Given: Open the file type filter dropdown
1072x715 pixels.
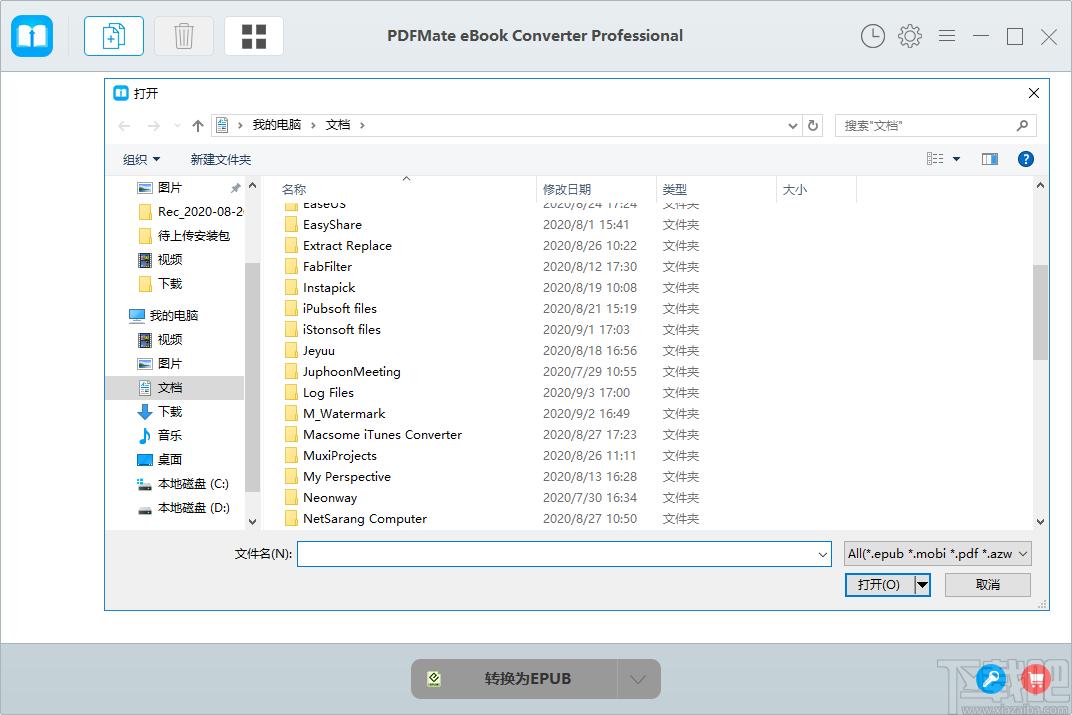Looking at the screenshot, I should 937,553.
